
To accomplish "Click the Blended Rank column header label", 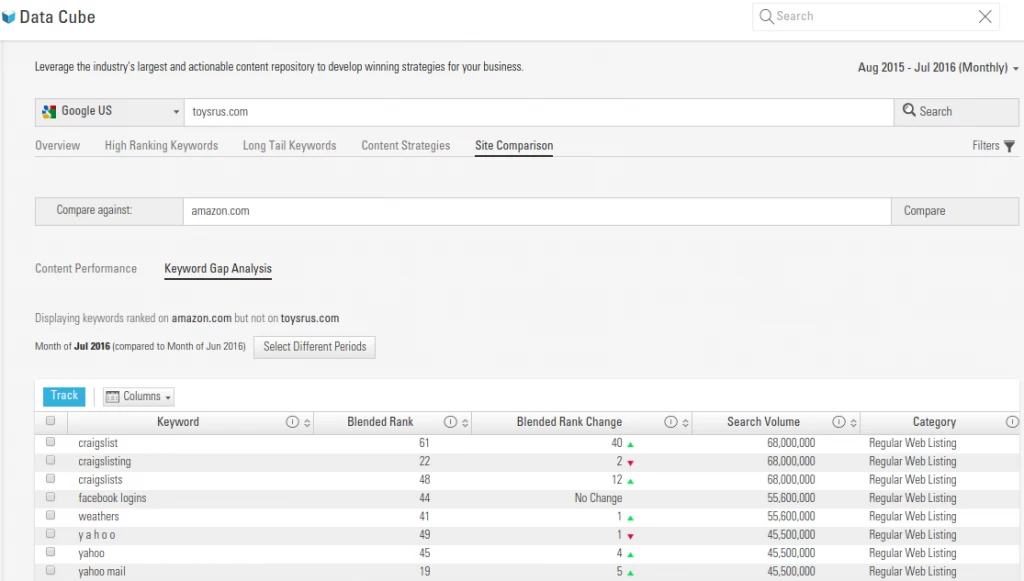I will [380, 422].
